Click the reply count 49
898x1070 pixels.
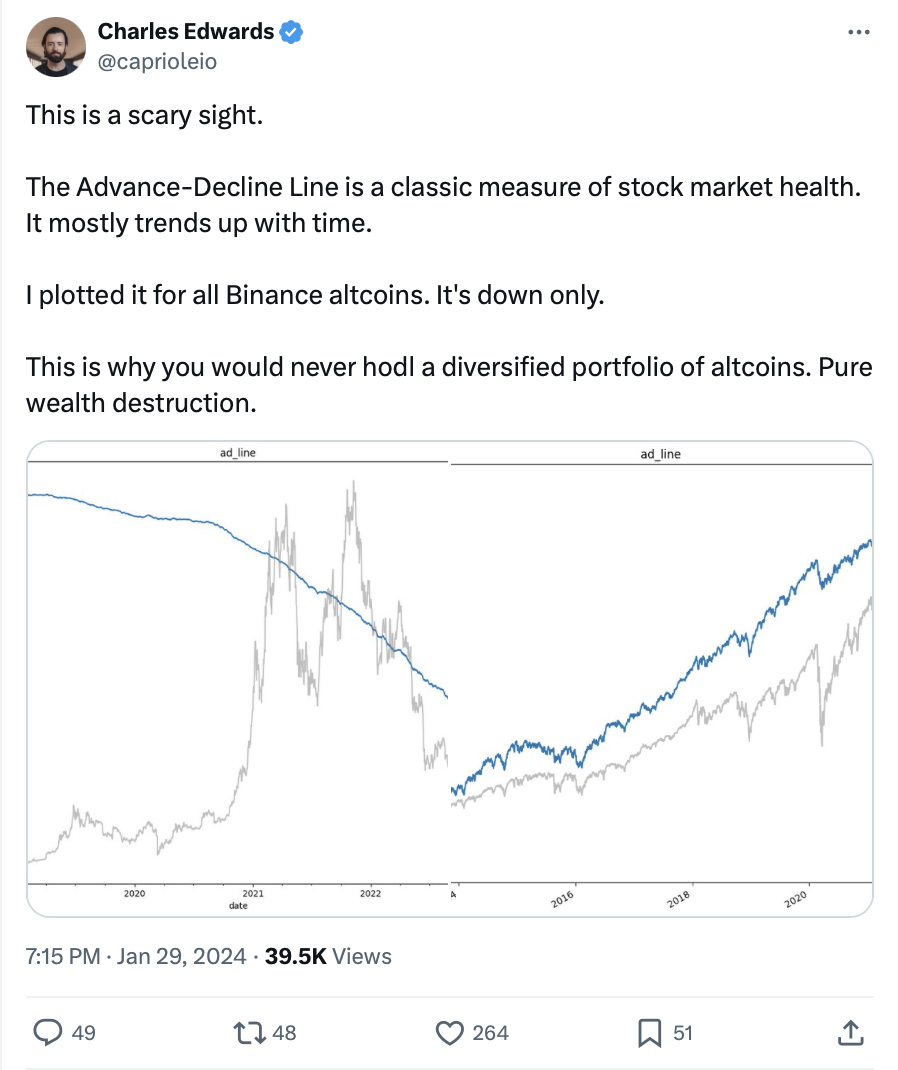[84, 1033]
